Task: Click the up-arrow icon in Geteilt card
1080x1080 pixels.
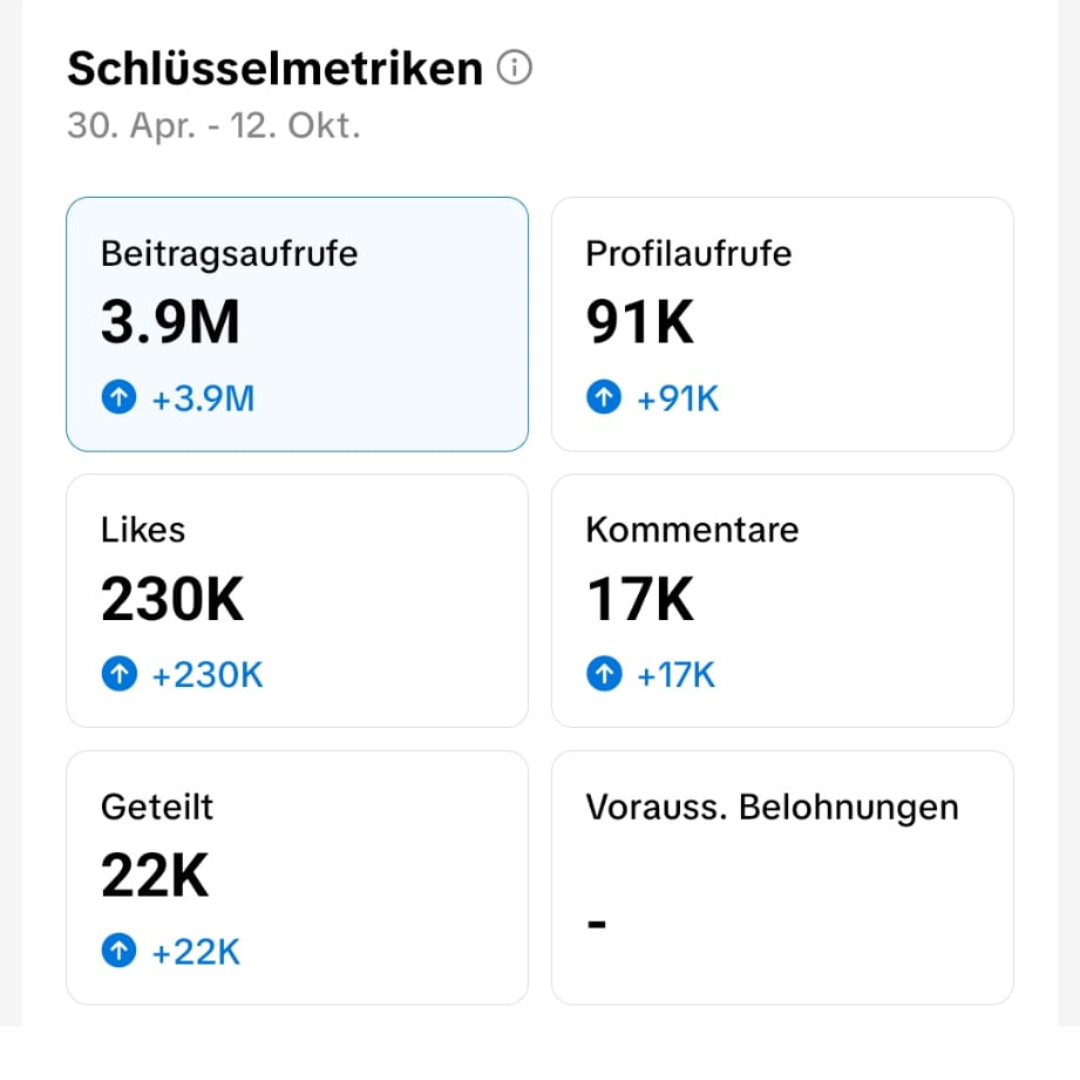Action: 118,952
